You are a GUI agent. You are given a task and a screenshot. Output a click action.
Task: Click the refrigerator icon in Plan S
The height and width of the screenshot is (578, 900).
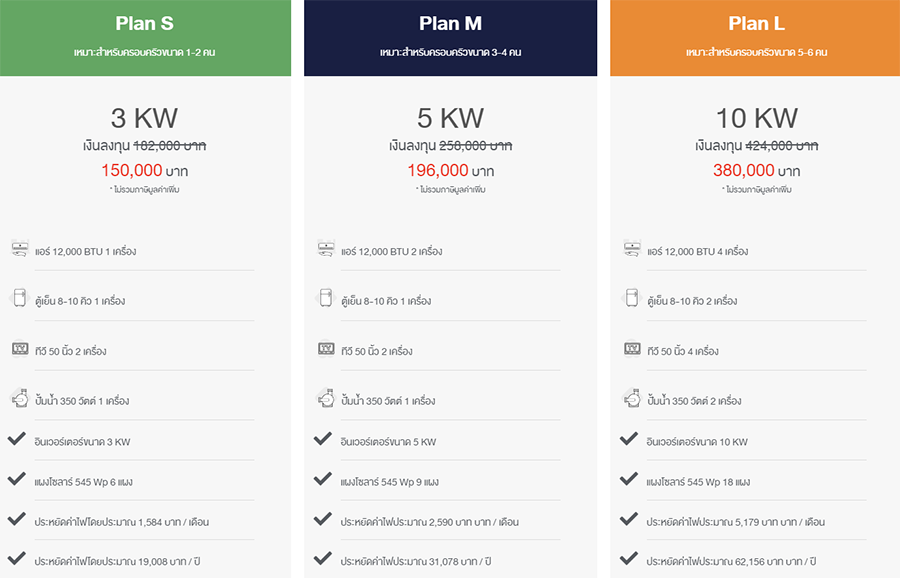pyautogui.click(x=19, y=299)
